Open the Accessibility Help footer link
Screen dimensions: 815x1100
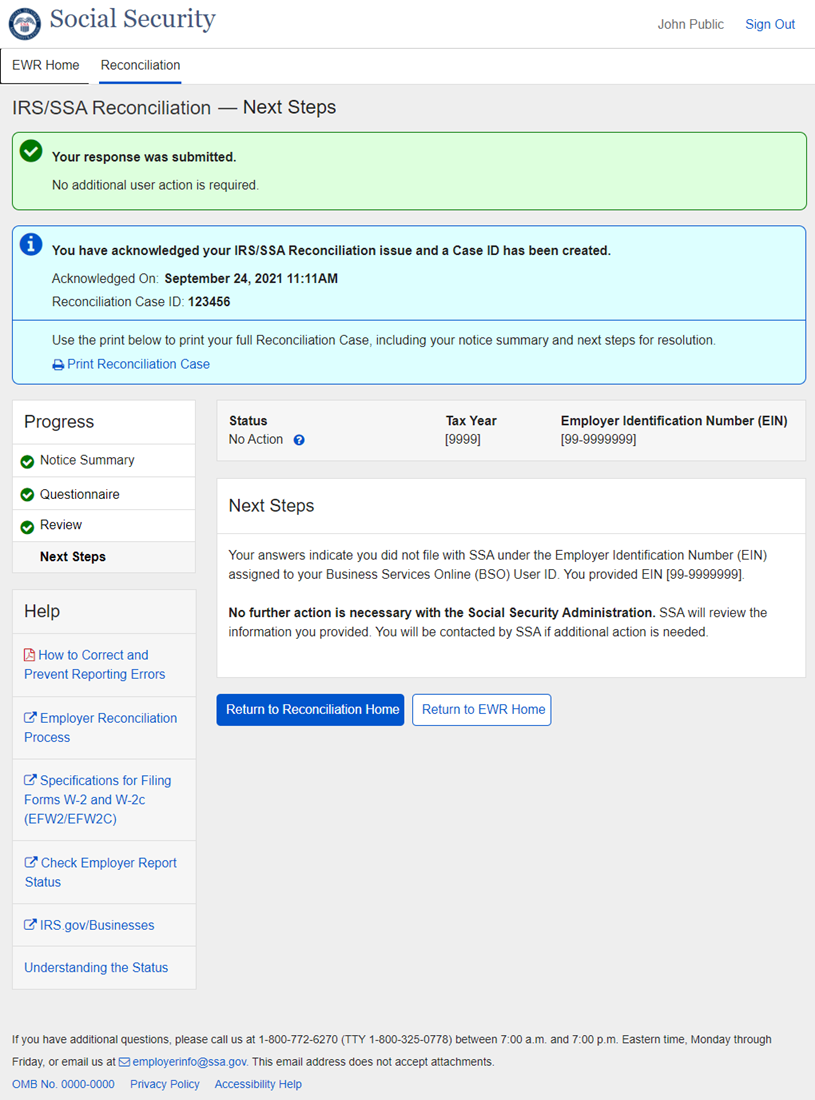point(258,1084)
